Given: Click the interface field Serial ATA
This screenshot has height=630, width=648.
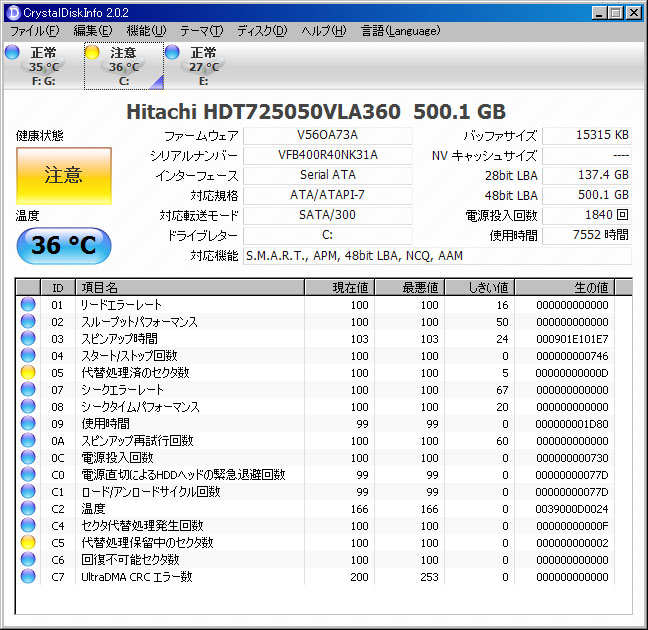Looking at the screenshot, I should pyautogui.click(x=327, y=175).
